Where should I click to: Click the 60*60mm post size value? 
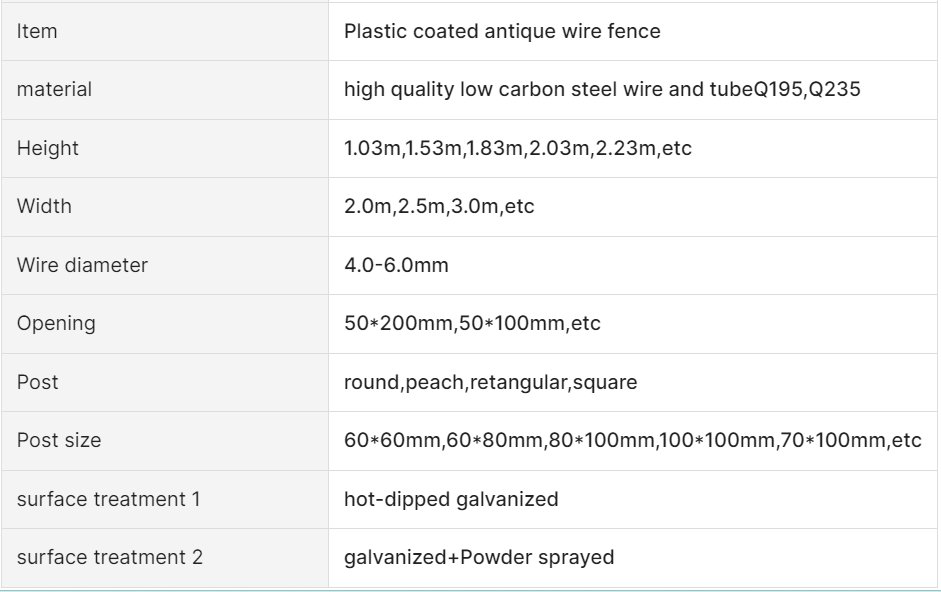click(633, 441)
